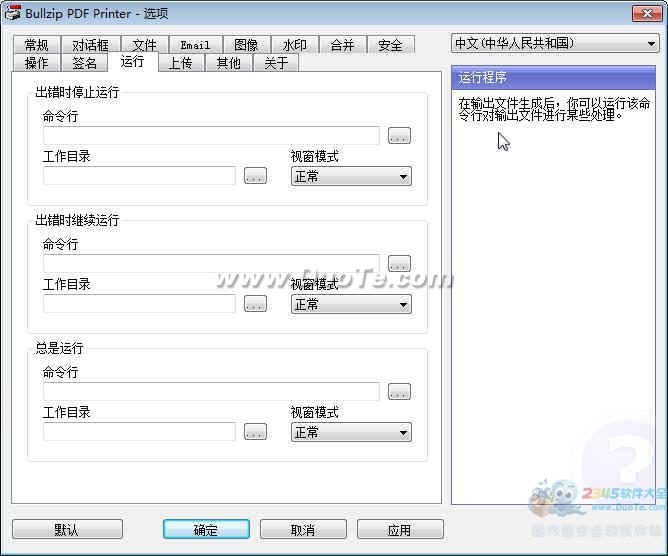Click 工作目录 field under 出错时停止运行
This screenshot has height=556, width=668.
[x=139, y=176]
